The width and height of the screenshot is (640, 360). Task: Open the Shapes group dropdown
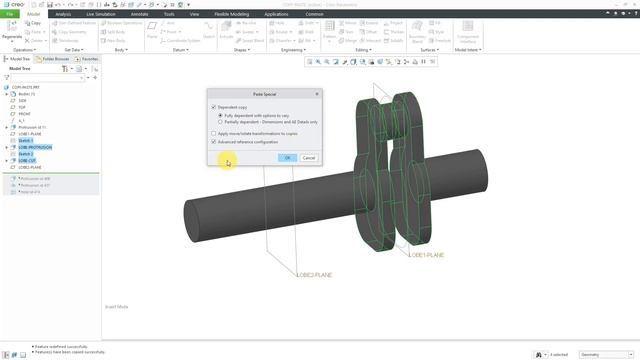[x=242, y=50]
